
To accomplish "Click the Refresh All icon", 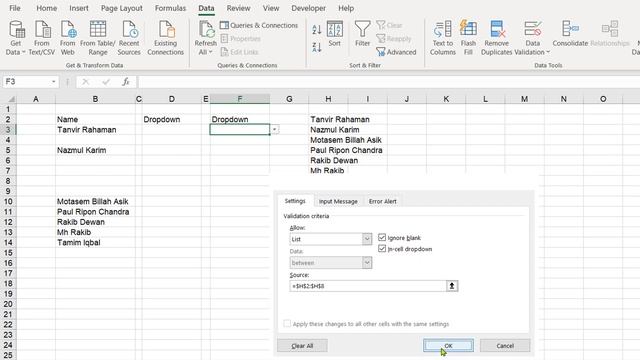I will [206, 30].
